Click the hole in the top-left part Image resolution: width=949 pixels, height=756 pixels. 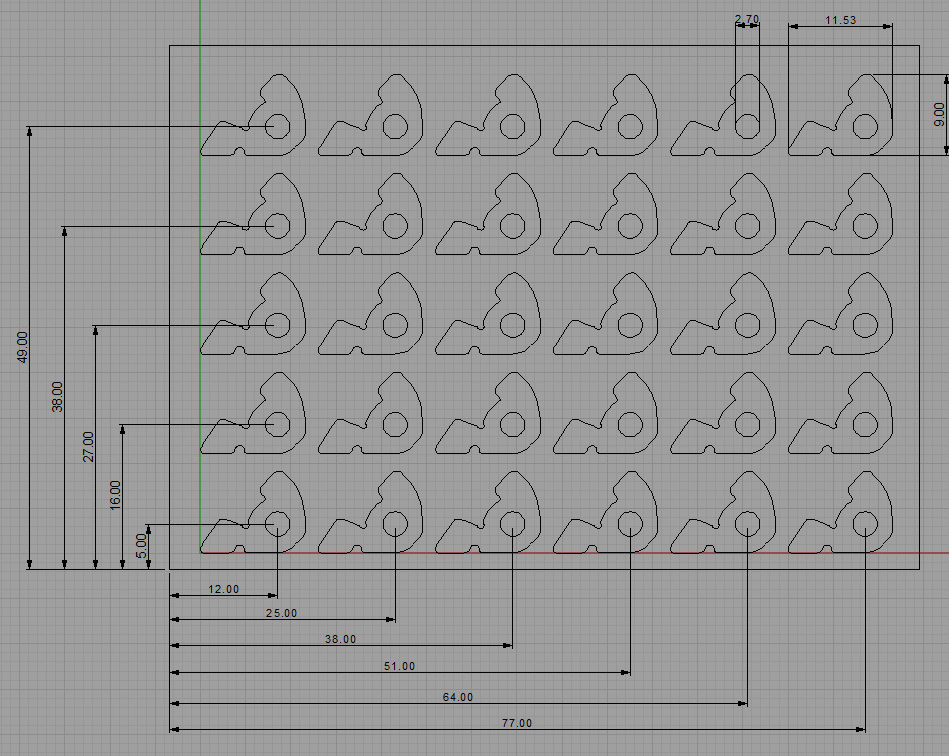pyautogui.click(x=277, y=126)
